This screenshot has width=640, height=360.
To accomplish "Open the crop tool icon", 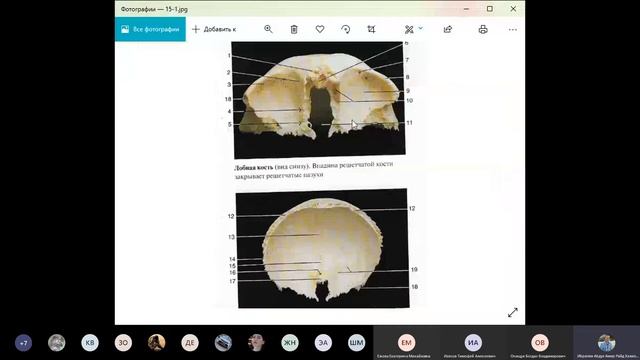I will tap(371, 29).
